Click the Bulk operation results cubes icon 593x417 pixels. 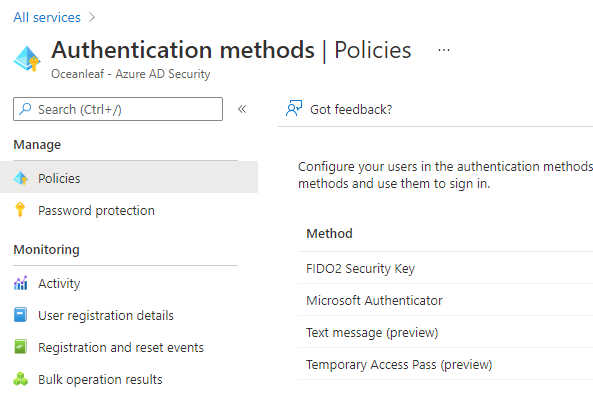tap(20, 378)
